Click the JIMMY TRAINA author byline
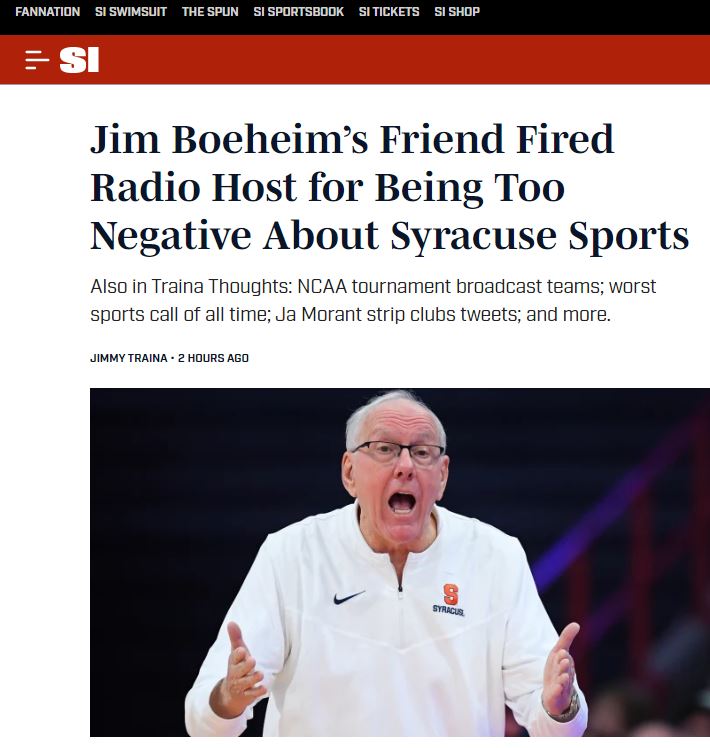710x748 pixels. click(129, 358)
